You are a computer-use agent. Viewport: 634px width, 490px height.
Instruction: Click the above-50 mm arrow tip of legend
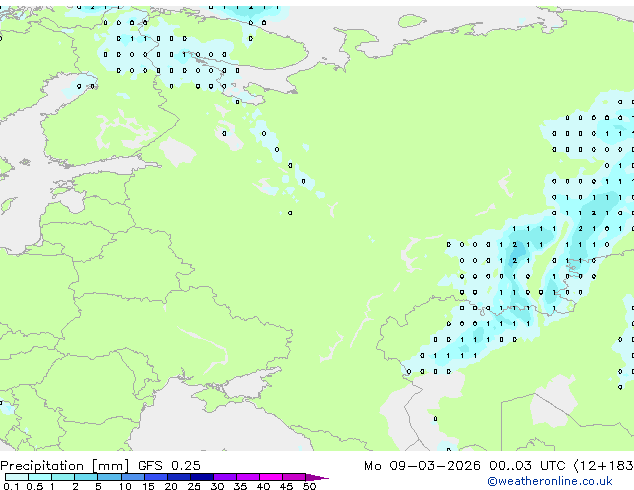(x=317, y=478)
